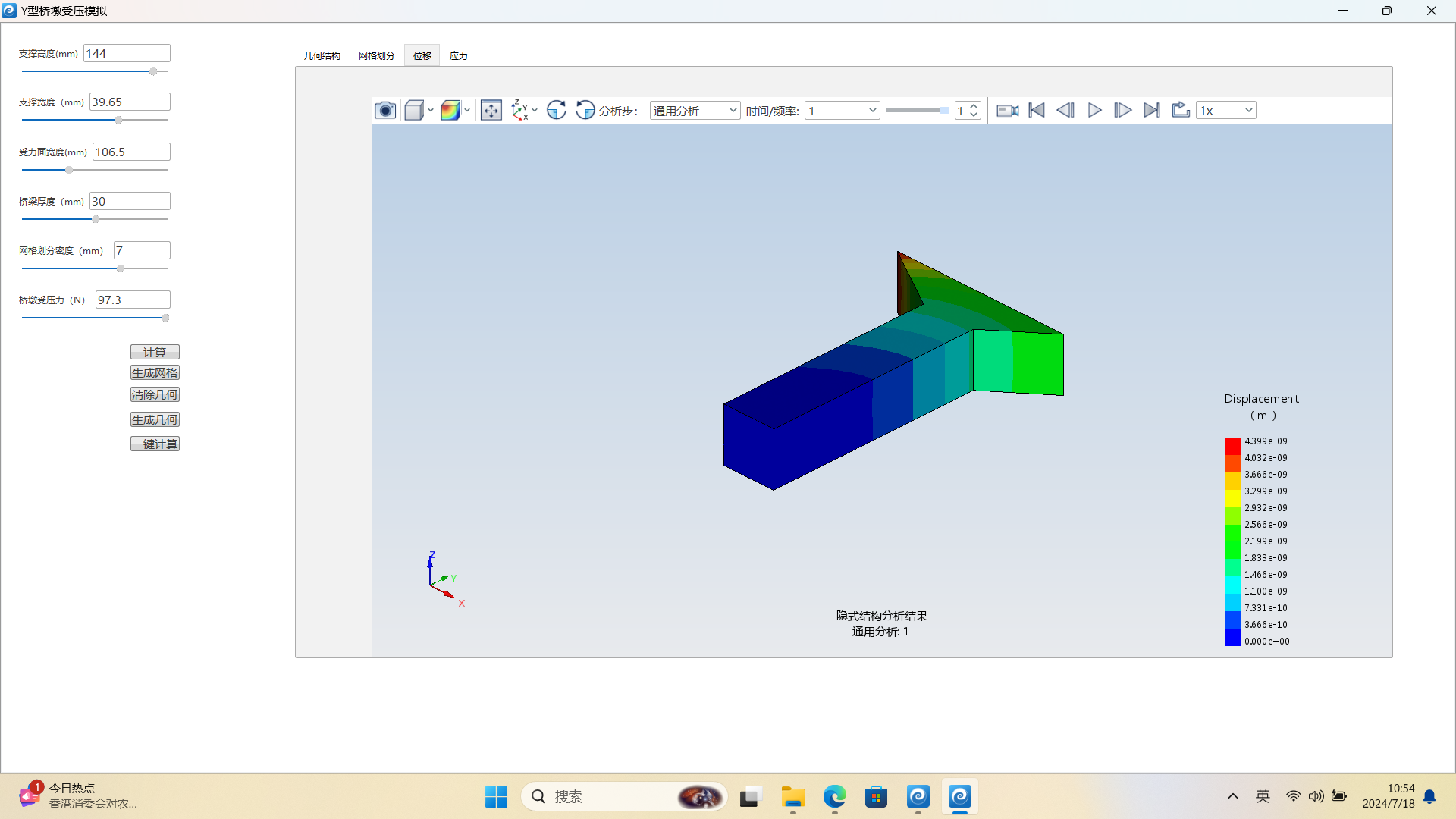Click the 清除几何 button
Screen dimensions: 1456x819
click(x=155, y=395)
